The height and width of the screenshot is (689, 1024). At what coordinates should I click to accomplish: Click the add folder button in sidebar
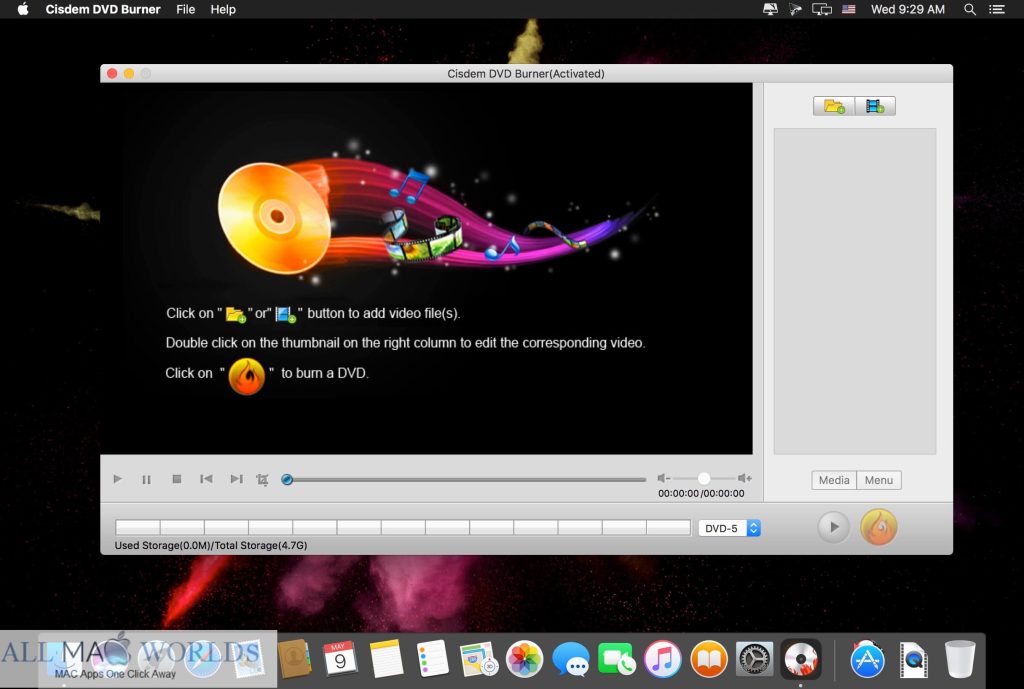pyautogui.click(x=834, y=106)
